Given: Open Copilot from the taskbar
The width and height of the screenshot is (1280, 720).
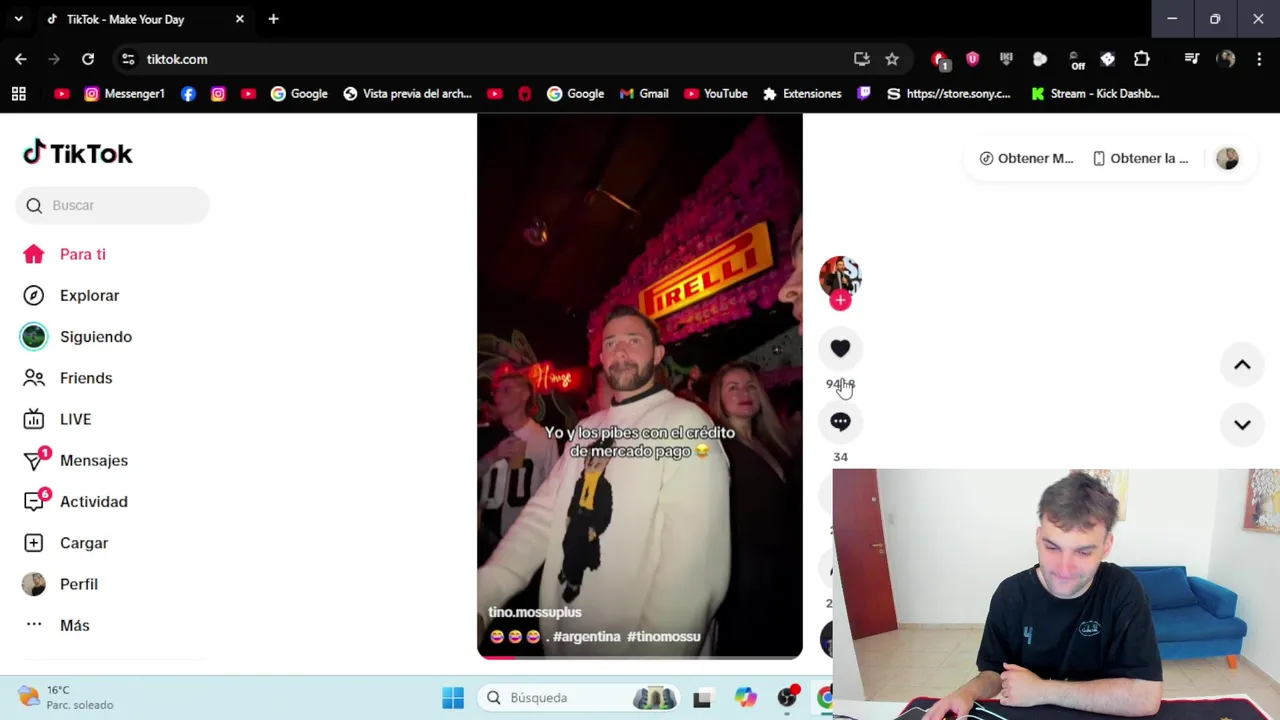Looking at the screenshot, I should 746,698.
